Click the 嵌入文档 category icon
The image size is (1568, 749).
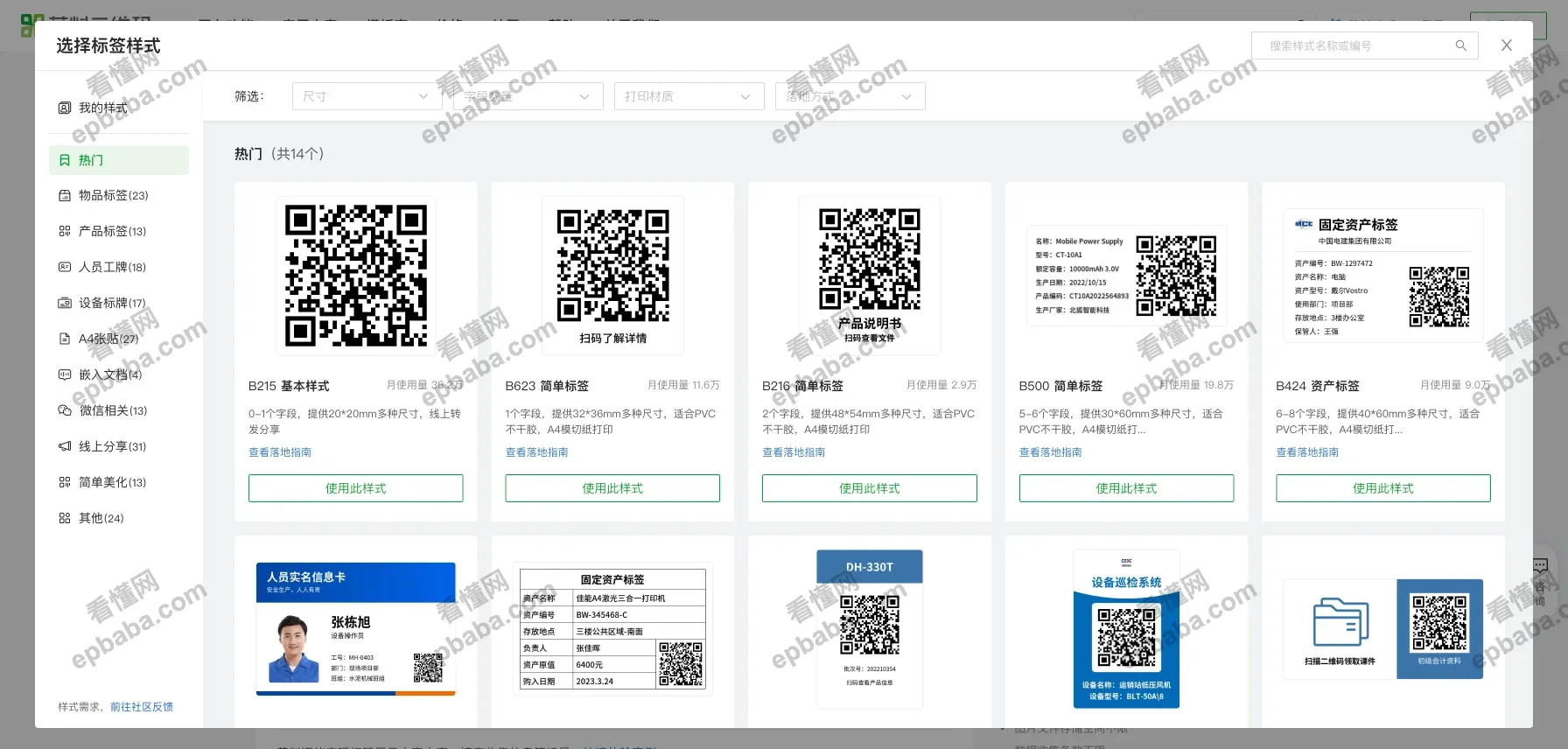coord(64,374)
